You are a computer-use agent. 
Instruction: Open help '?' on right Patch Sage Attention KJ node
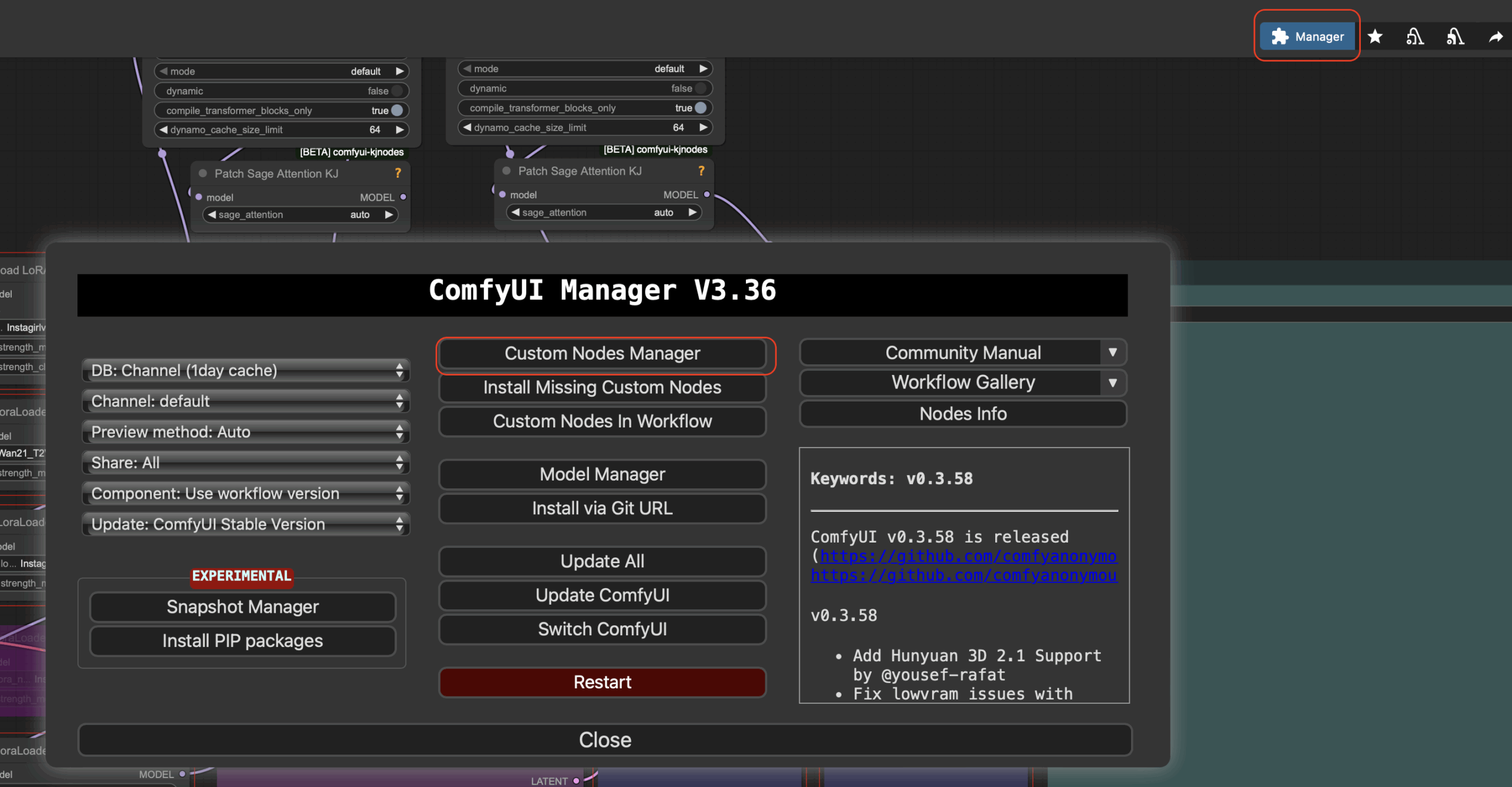[701, 171]
